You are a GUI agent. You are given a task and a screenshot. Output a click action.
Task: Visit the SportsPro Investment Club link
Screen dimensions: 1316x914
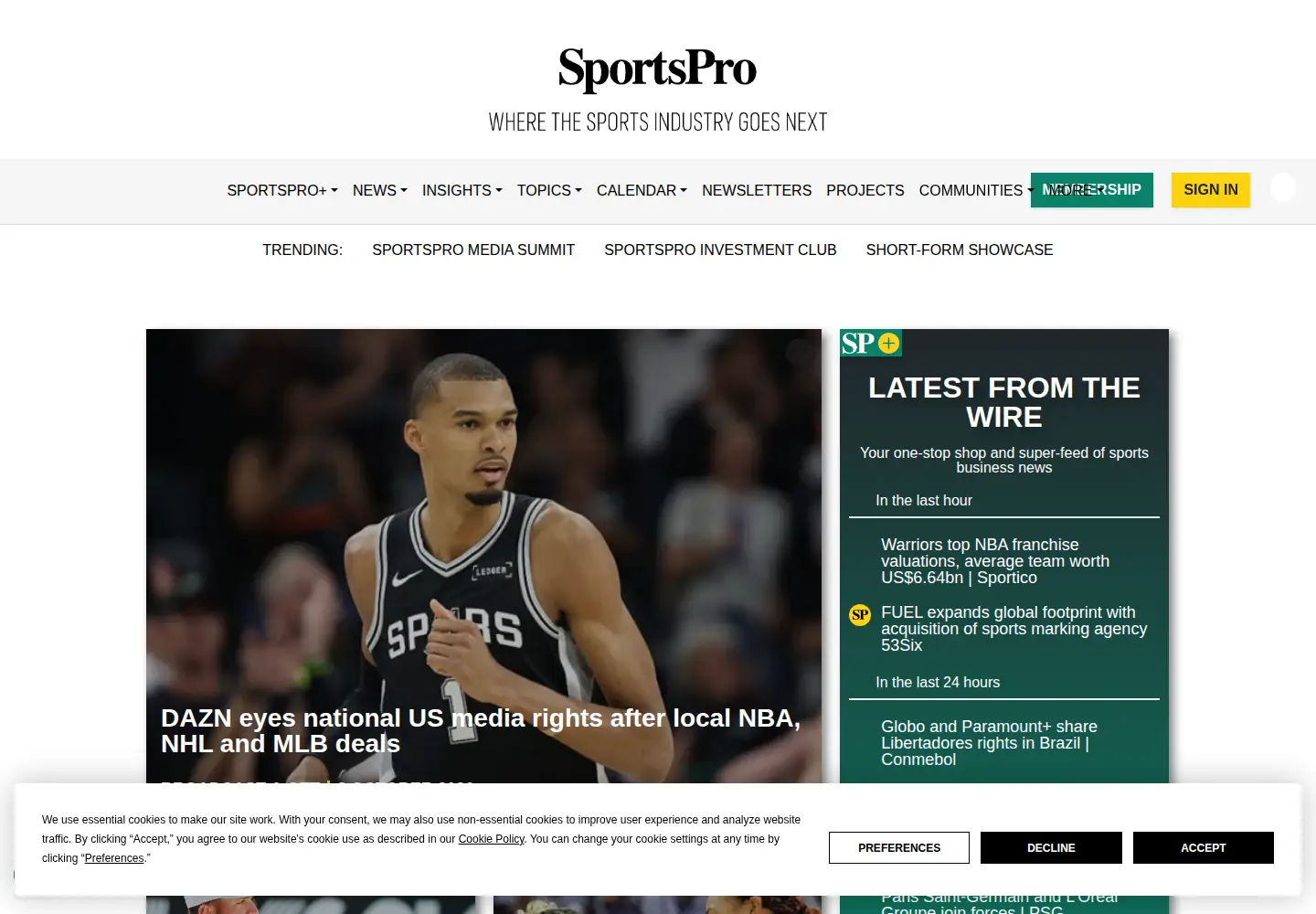click(x=720, y=250)
